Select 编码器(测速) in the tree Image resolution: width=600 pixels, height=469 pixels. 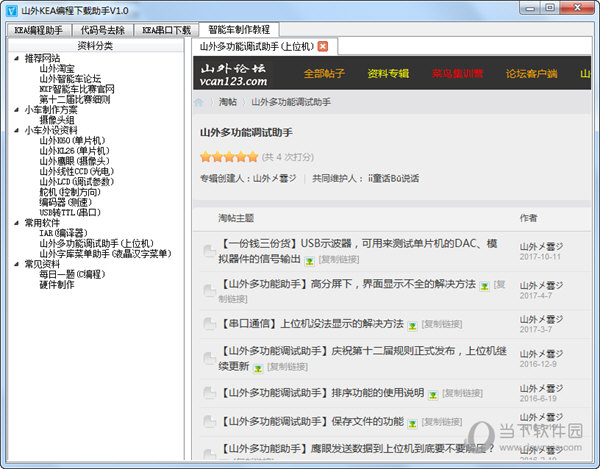[65, 202]
